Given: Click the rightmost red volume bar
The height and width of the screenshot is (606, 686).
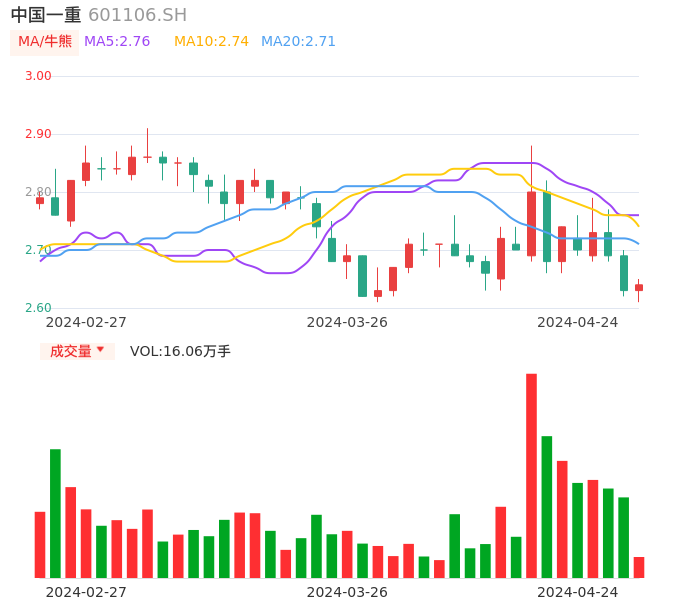Looking at the screenshot, I should click(639, 567).
